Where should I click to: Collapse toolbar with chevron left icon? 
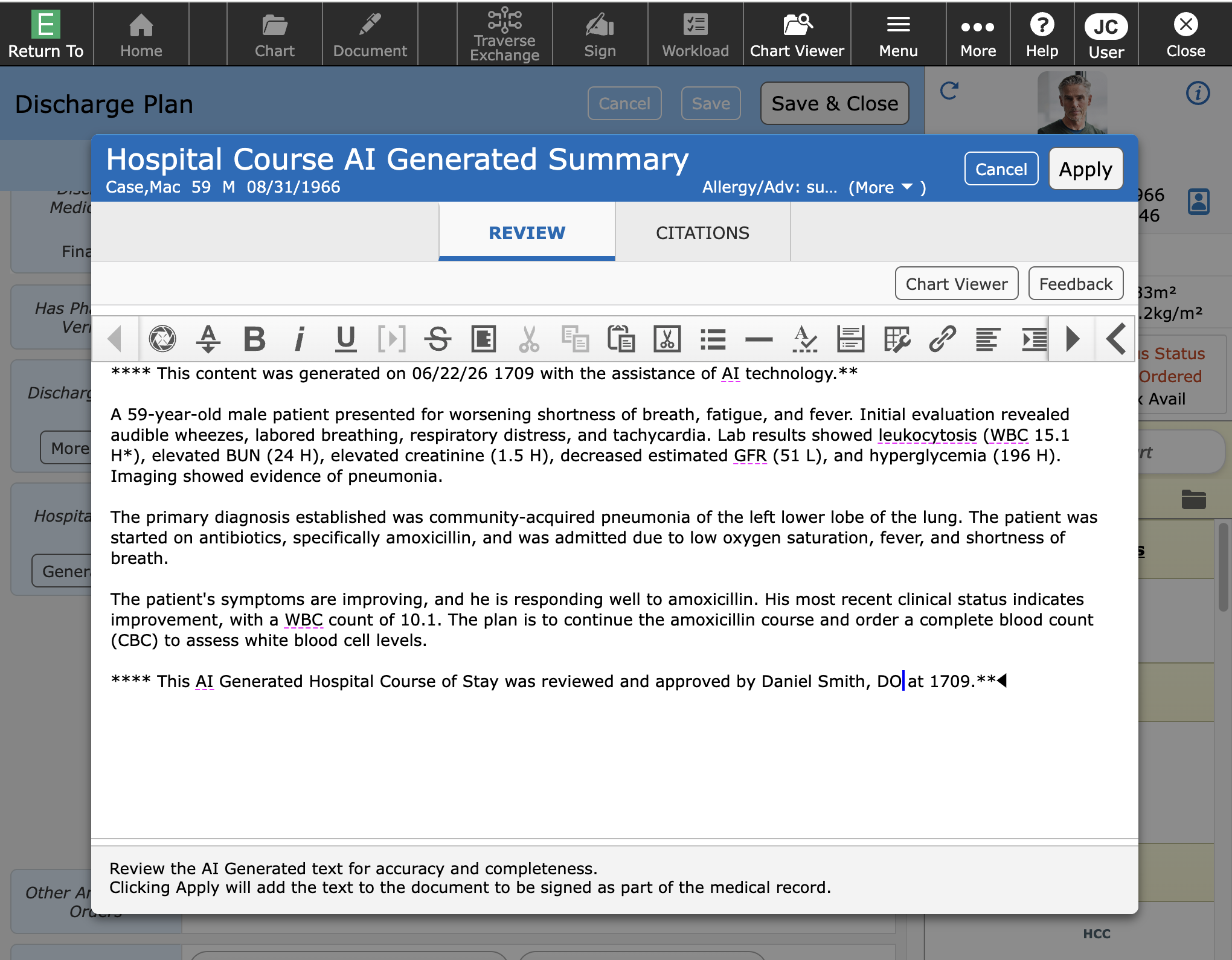click(x=1117, y=339)
